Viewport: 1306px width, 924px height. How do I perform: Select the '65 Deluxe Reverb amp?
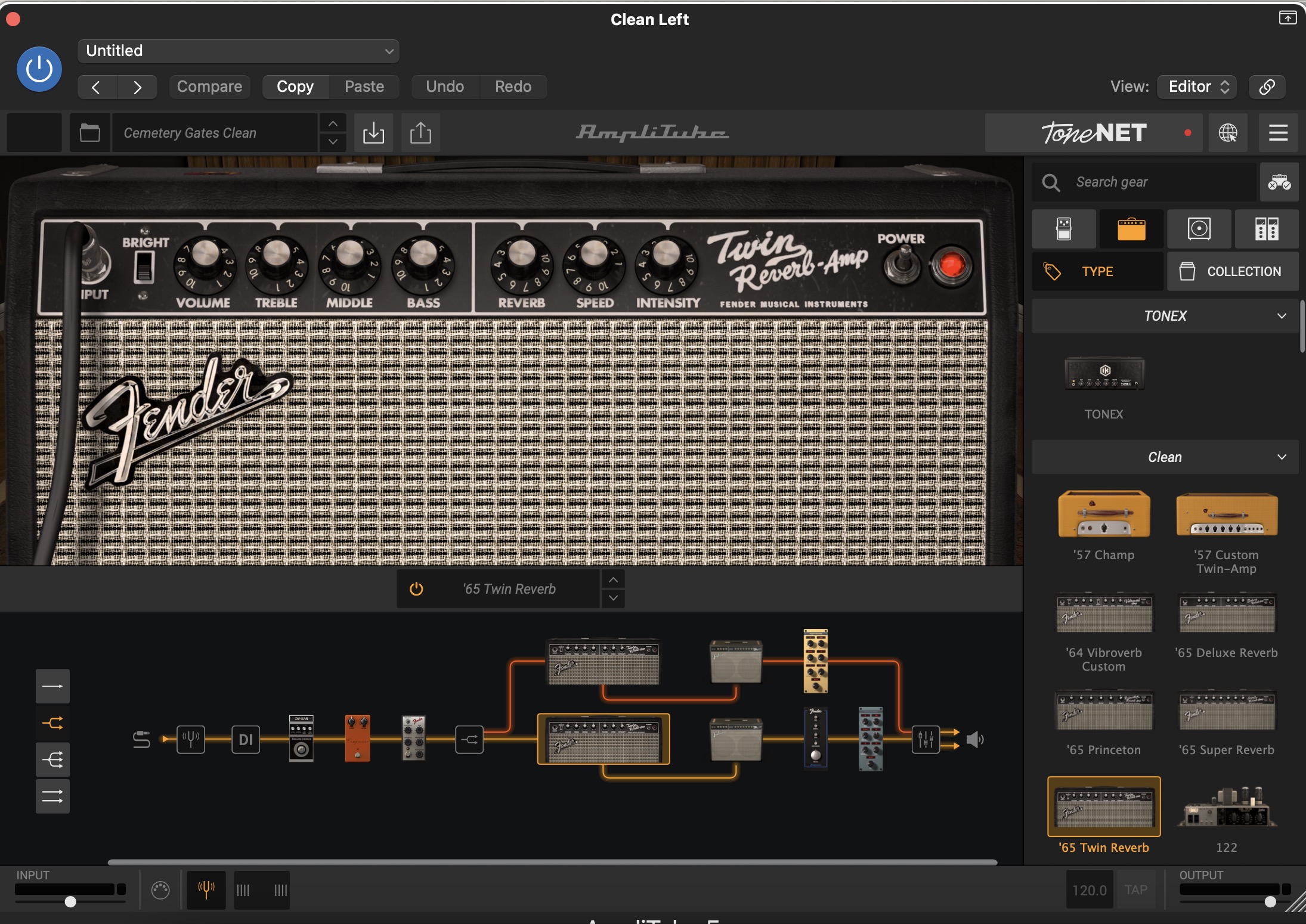tap(1227, 613)
